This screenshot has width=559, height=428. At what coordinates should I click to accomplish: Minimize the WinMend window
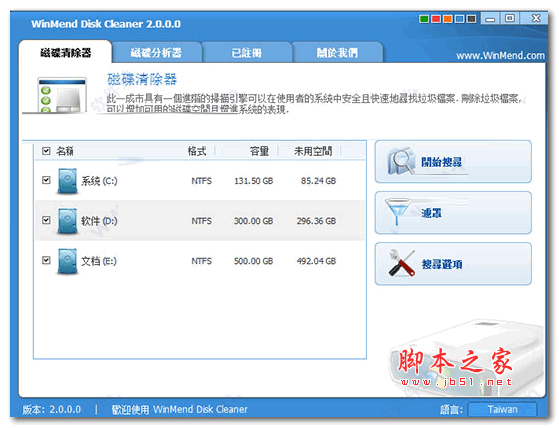point(490,19)
